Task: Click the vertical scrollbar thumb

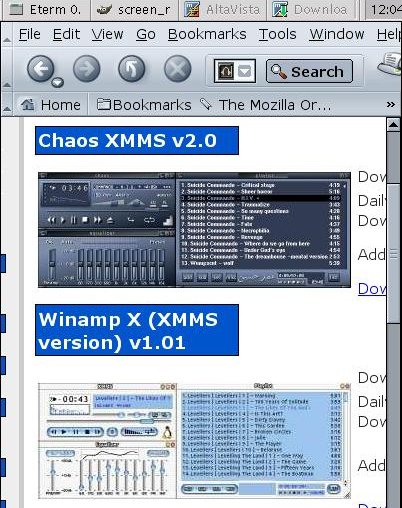Action: point(393,253)
